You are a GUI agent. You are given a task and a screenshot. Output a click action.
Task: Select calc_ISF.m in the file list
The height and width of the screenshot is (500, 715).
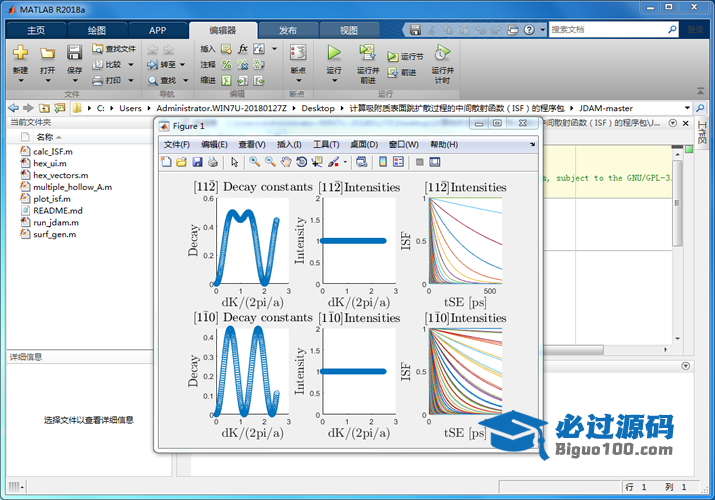tap(52, 151)
